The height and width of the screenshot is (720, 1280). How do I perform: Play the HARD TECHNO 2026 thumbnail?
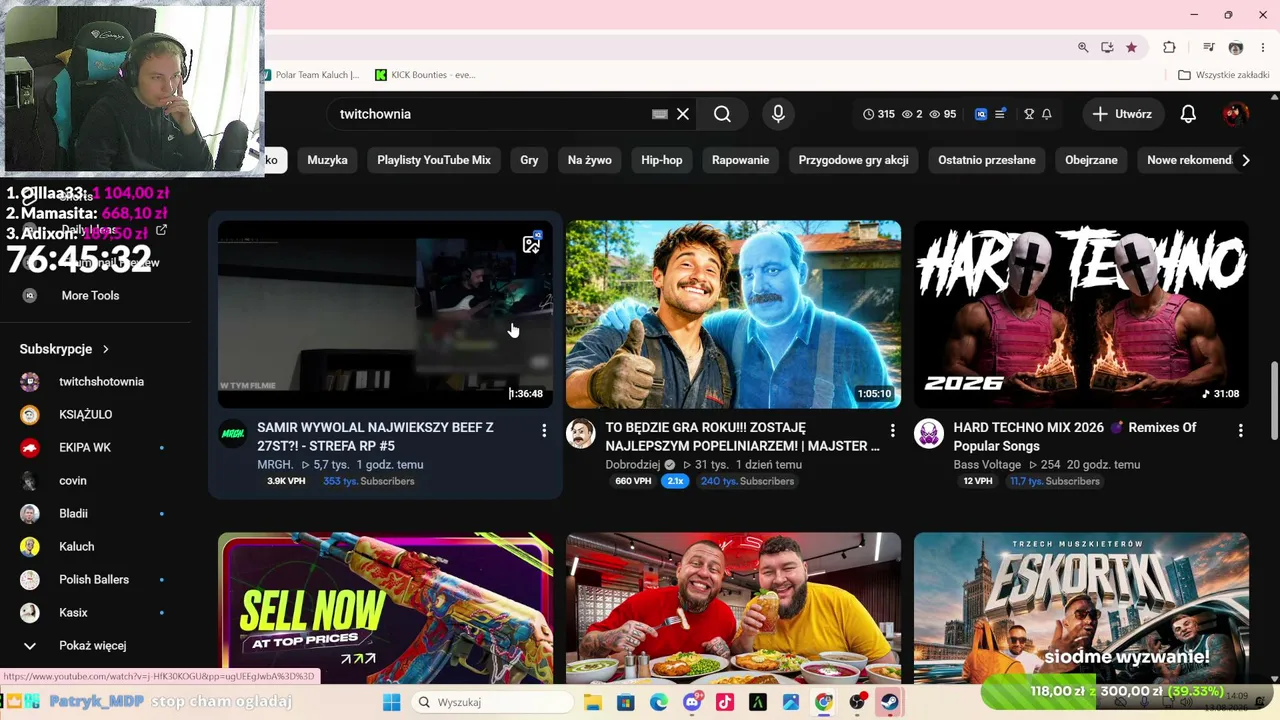pyautogui.click(x=1081, y=314)
